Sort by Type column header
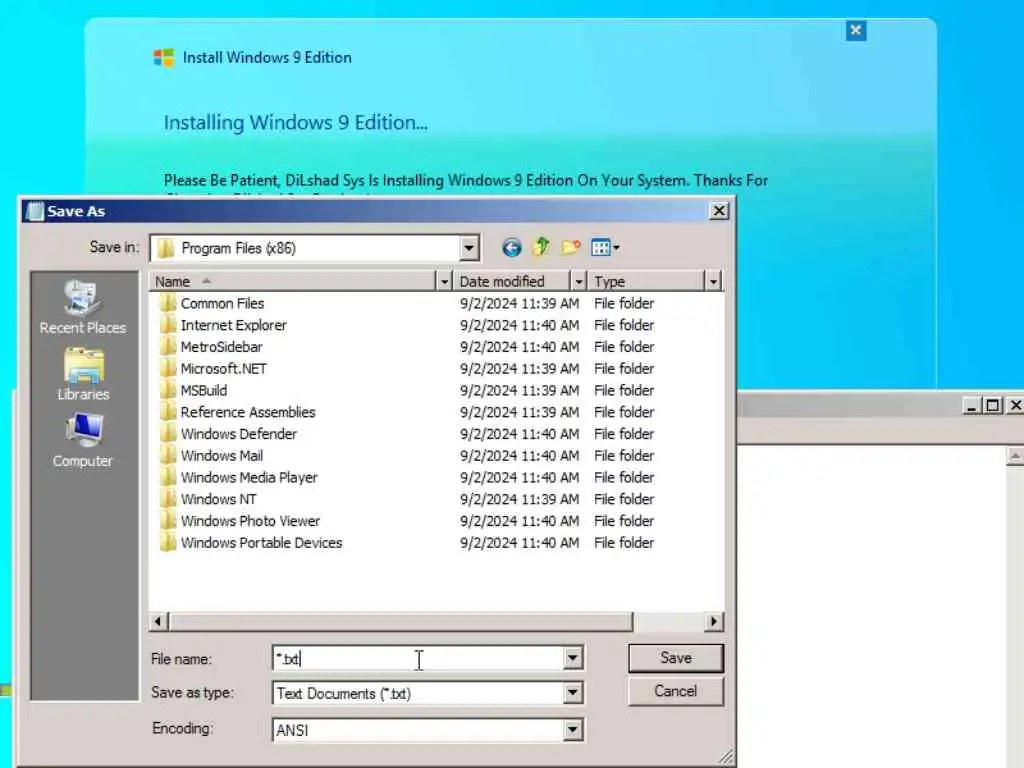This screenshot has height=768, width=1024. click(x=646, y=281)
